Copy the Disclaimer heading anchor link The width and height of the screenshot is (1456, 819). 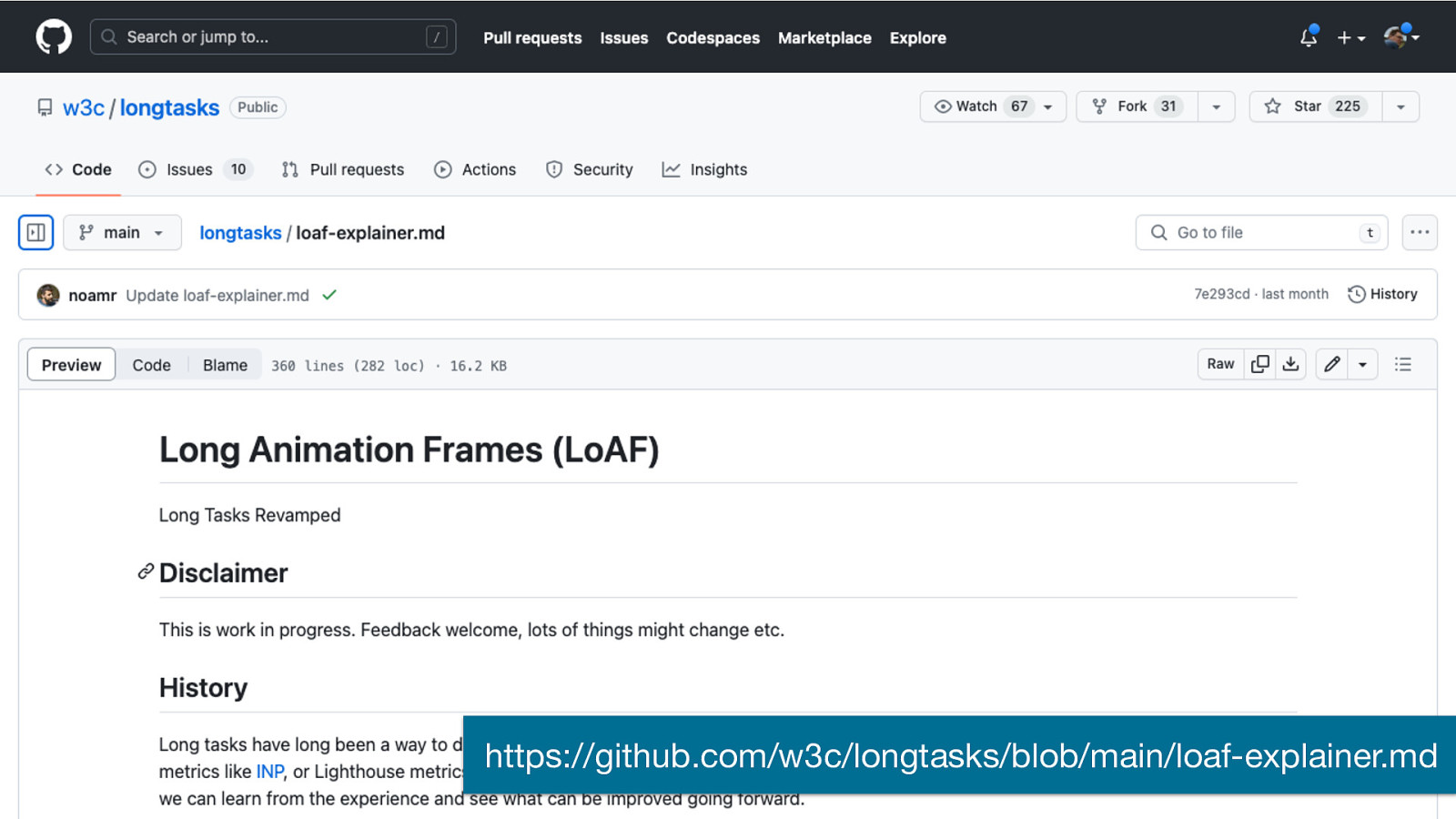(x=146, y=571)
